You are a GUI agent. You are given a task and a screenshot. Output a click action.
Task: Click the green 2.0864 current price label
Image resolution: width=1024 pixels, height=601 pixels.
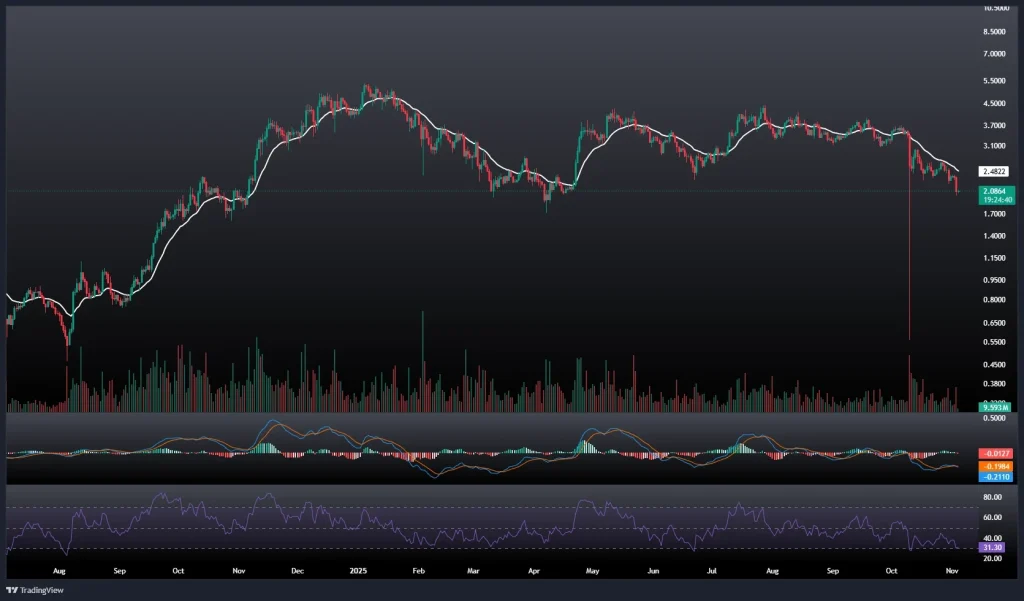point(996,190)
